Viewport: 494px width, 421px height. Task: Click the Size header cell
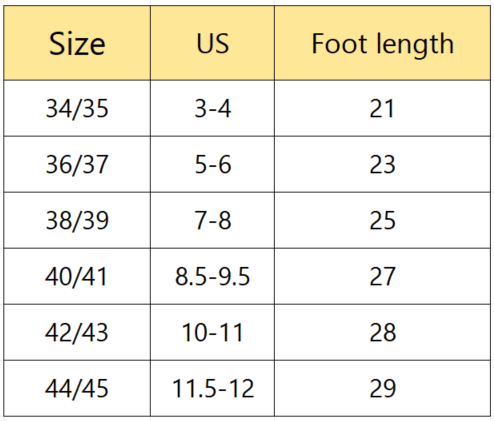pos(77,43)
